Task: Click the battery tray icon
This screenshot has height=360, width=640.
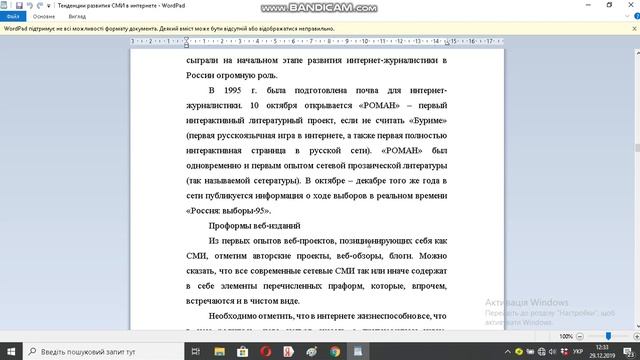Action: click(530, 351)
